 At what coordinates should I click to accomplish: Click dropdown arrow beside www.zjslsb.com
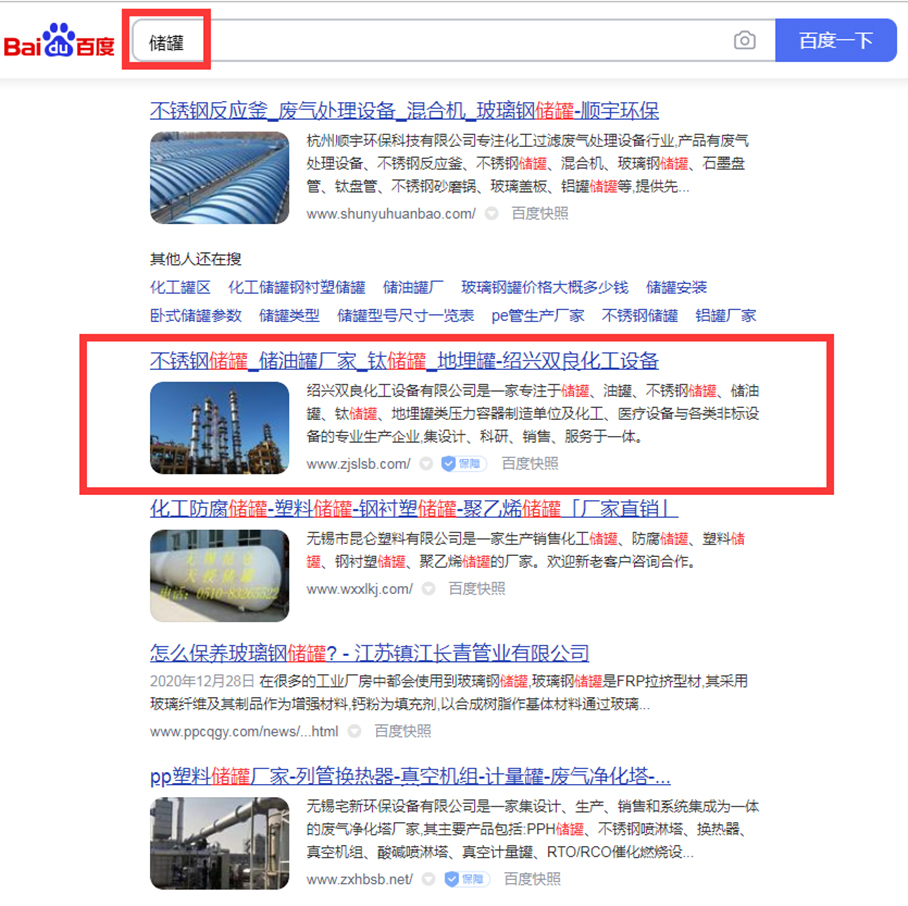point(426,464)
